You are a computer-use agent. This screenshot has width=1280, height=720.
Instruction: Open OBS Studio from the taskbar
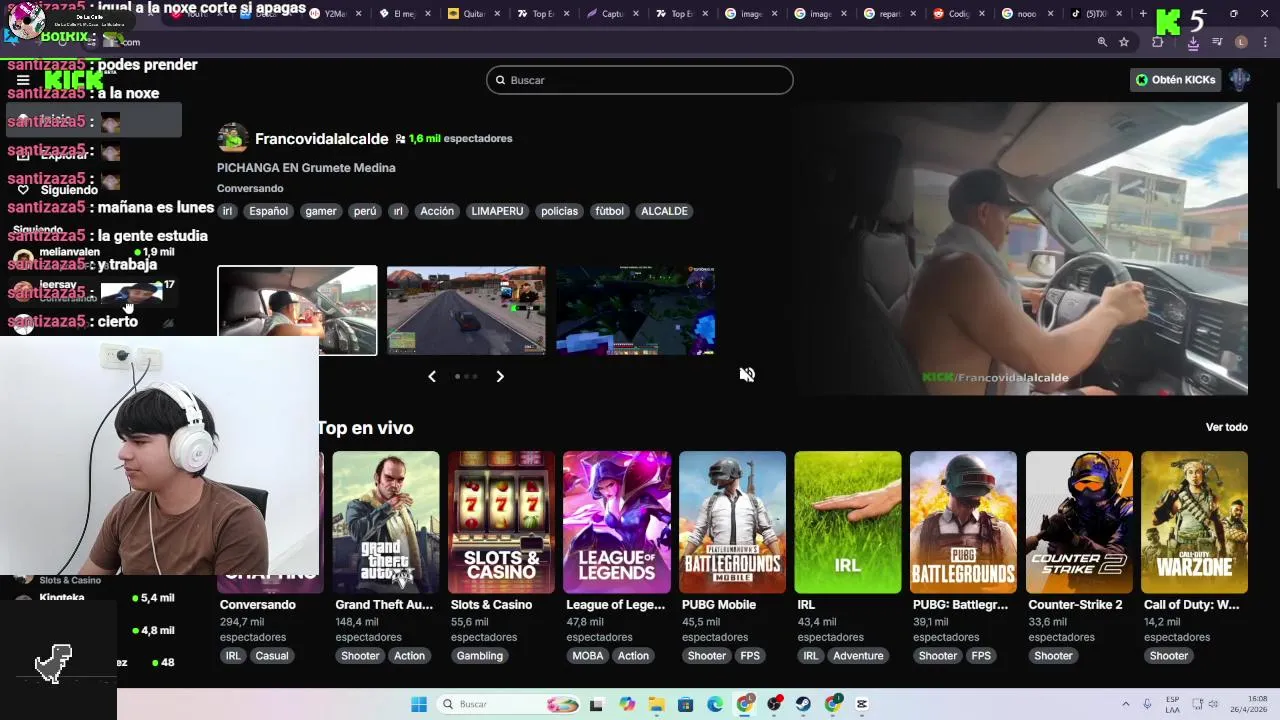[774, 704]
